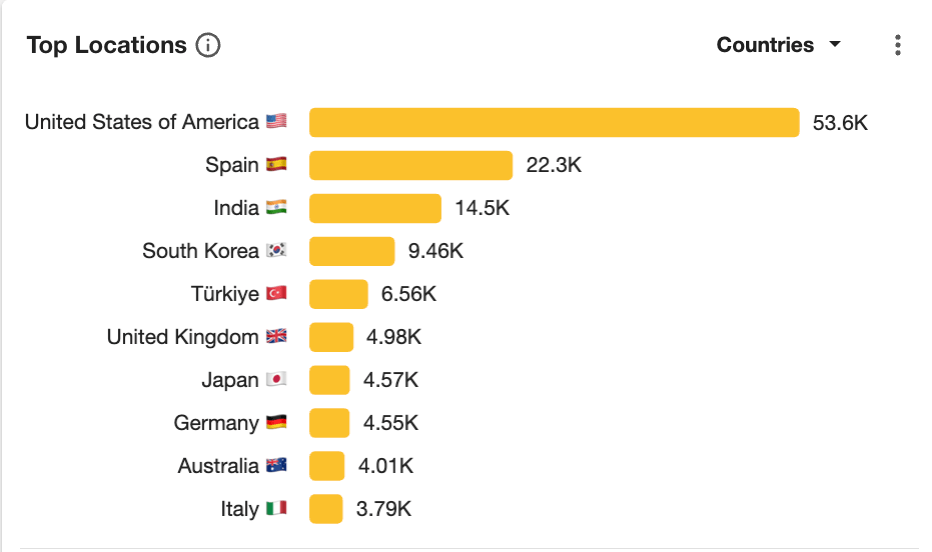Select the South Korea bar
The image size is (932, 552).
tap(352, 251)
